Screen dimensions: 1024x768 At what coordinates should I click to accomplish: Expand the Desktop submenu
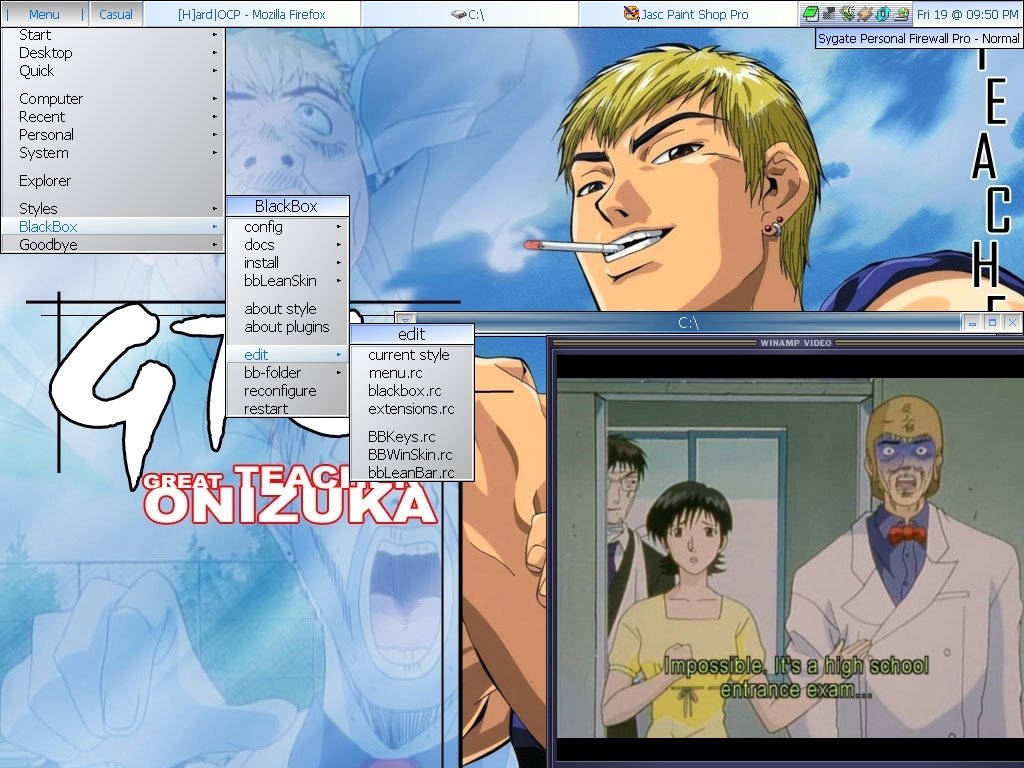pyautogui.click(x=113, y=53)
